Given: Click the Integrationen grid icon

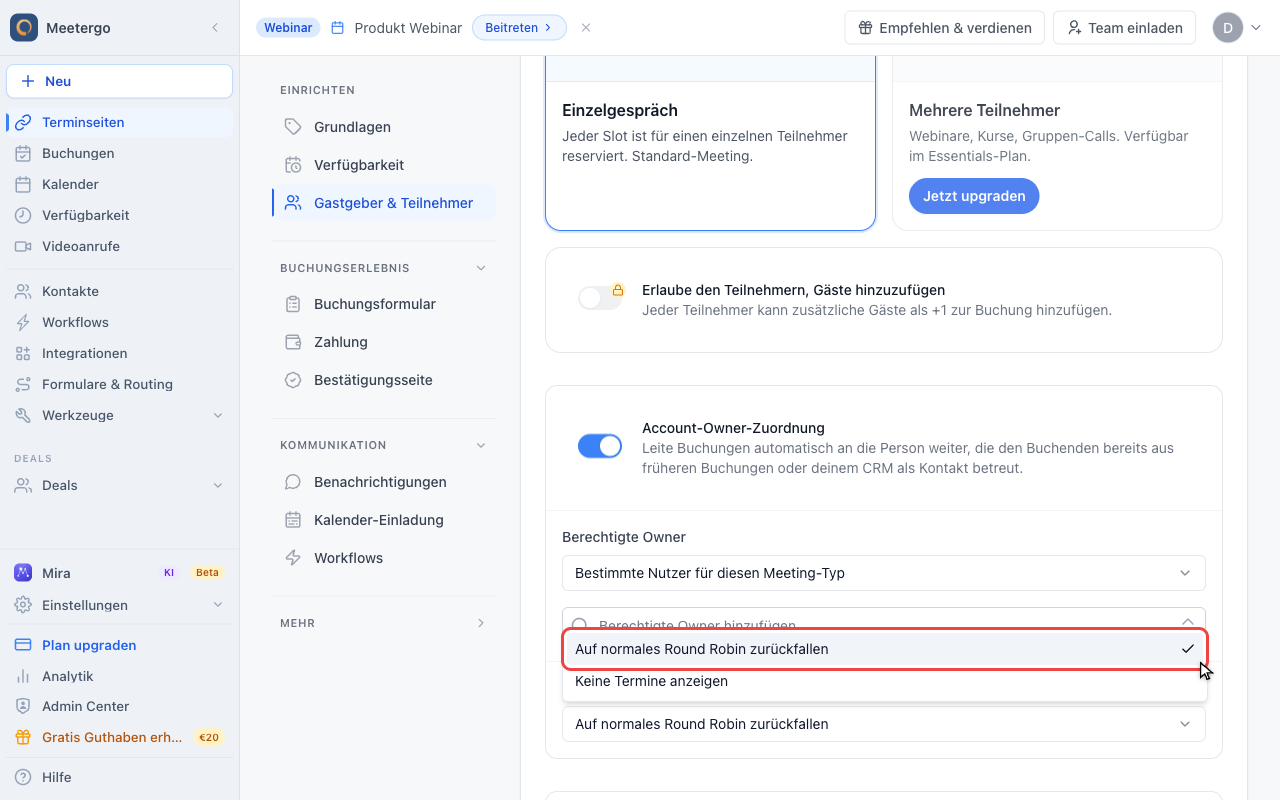Looking at the screenshot, I should [23, 353].
